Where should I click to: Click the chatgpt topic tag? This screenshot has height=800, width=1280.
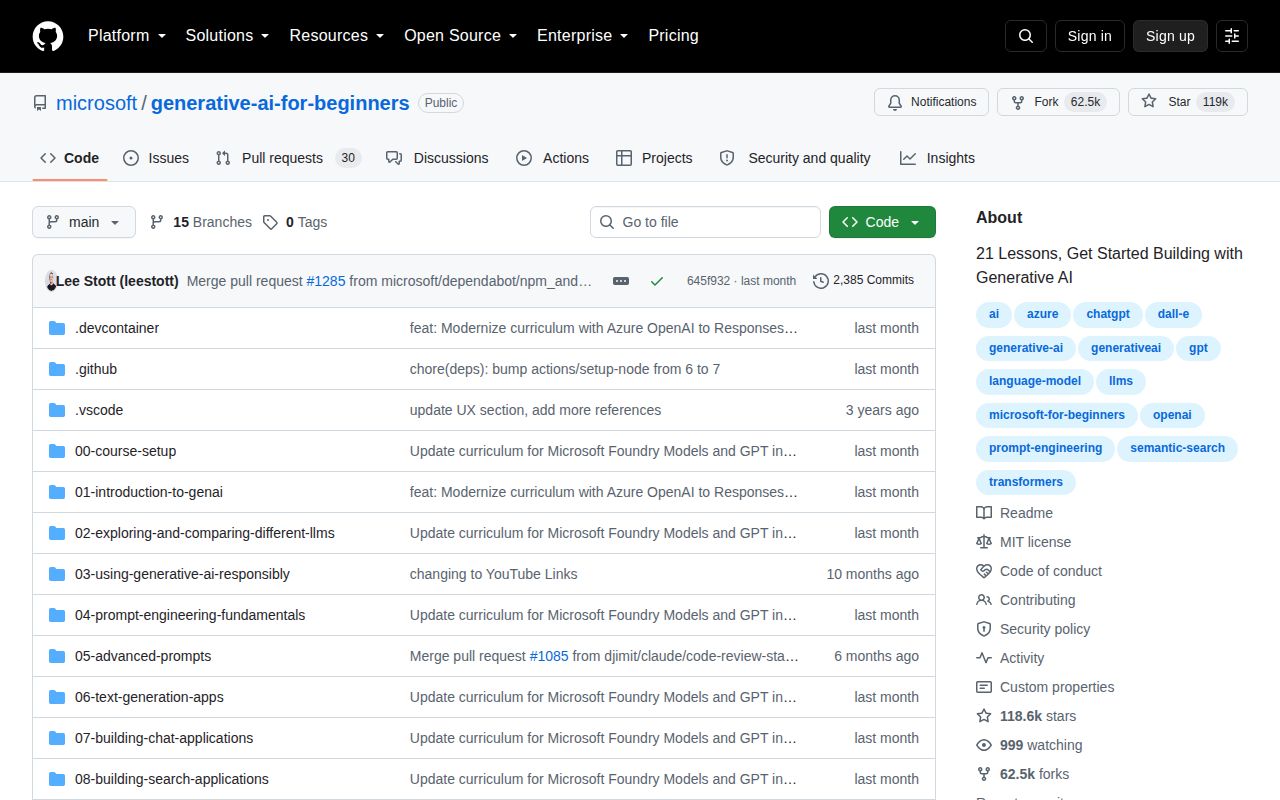point(1108,314)
